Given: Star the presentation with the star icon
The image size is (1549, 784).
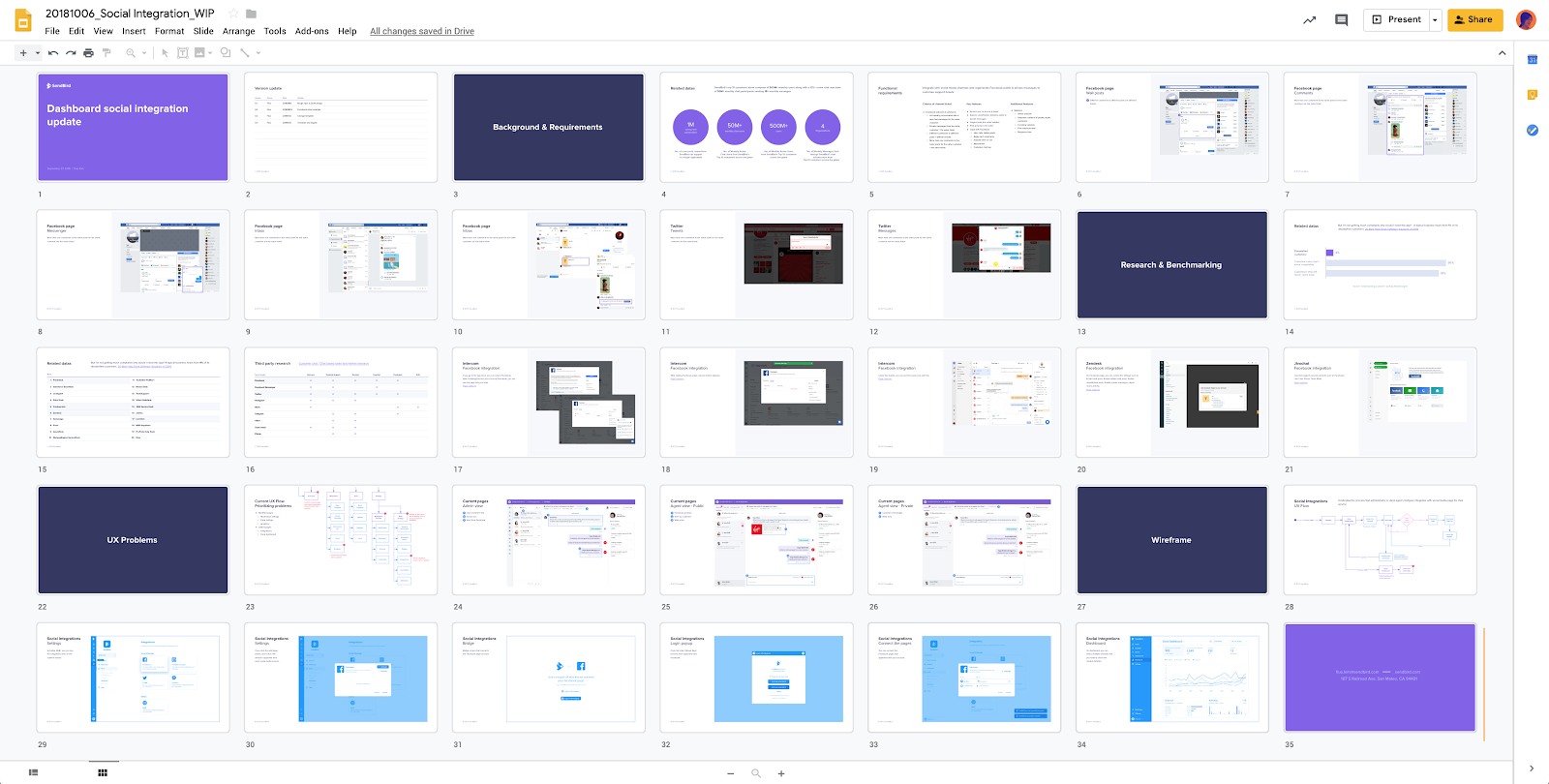Looking at the screenshot, I should (x=233, y=14).
